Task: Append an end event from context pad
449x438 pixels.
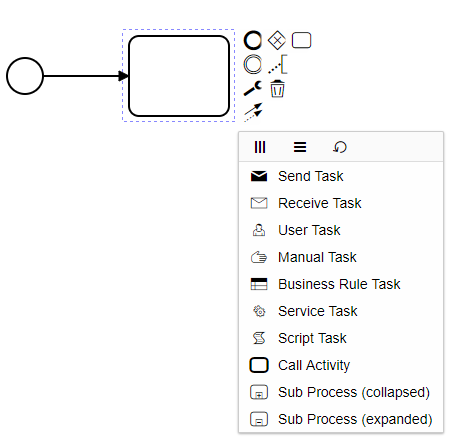Action: pyautogui.click(x=253, y=40)
